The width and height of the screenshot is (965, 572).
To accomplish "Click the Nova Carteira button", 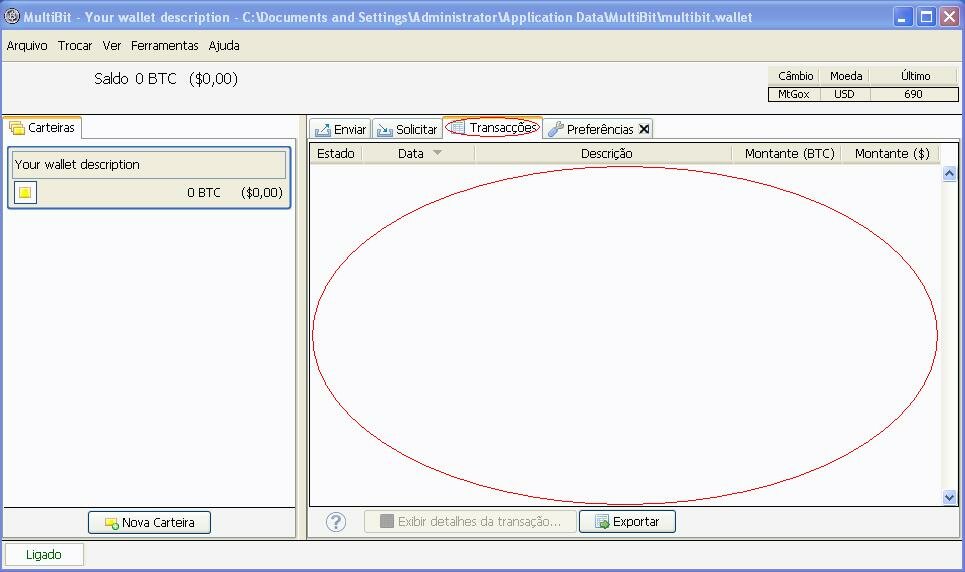I will coord(150,522).
